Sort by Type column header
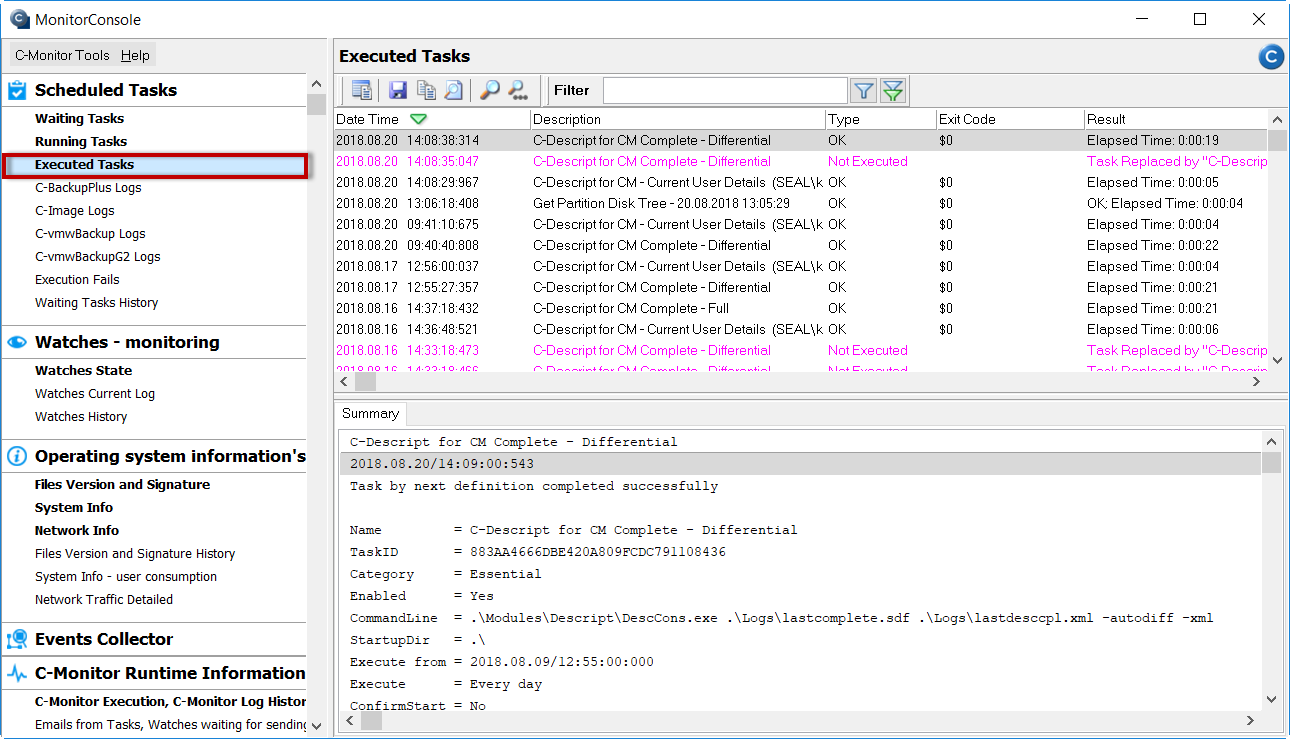Screen dimensions: 1290x739 tap(881, 119)
